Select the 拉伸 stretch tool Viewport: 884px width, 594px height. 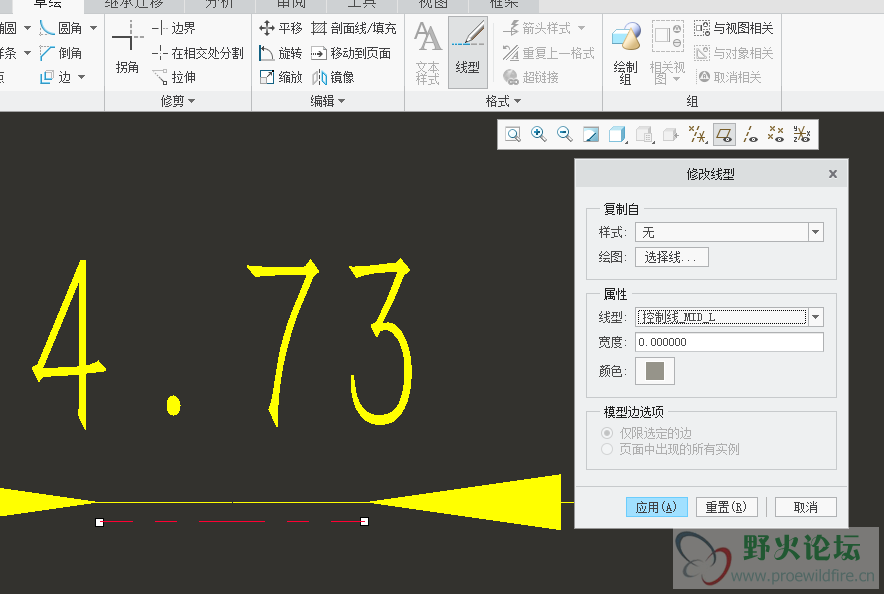[174, 77]
